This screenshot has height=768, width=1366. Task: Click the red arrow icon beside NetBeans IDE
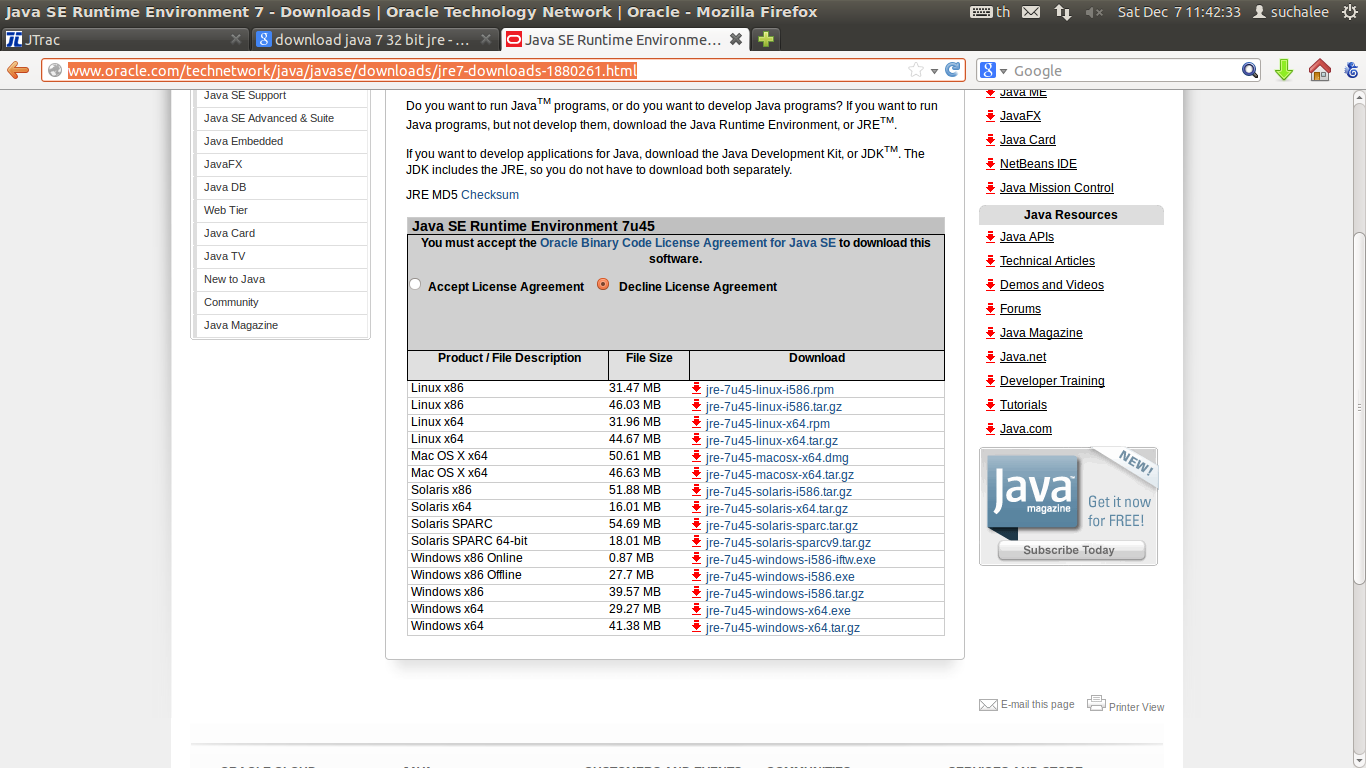pos(990,164)
